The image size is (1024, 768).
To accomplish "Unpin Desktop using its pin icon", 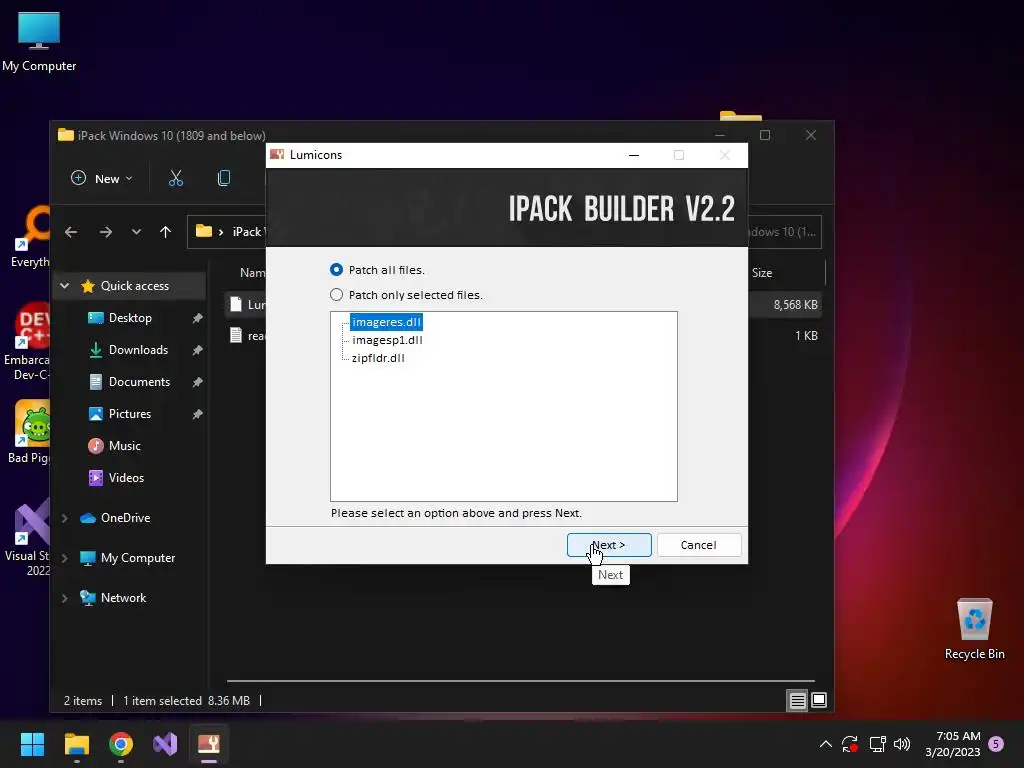I will click(197, 318).
